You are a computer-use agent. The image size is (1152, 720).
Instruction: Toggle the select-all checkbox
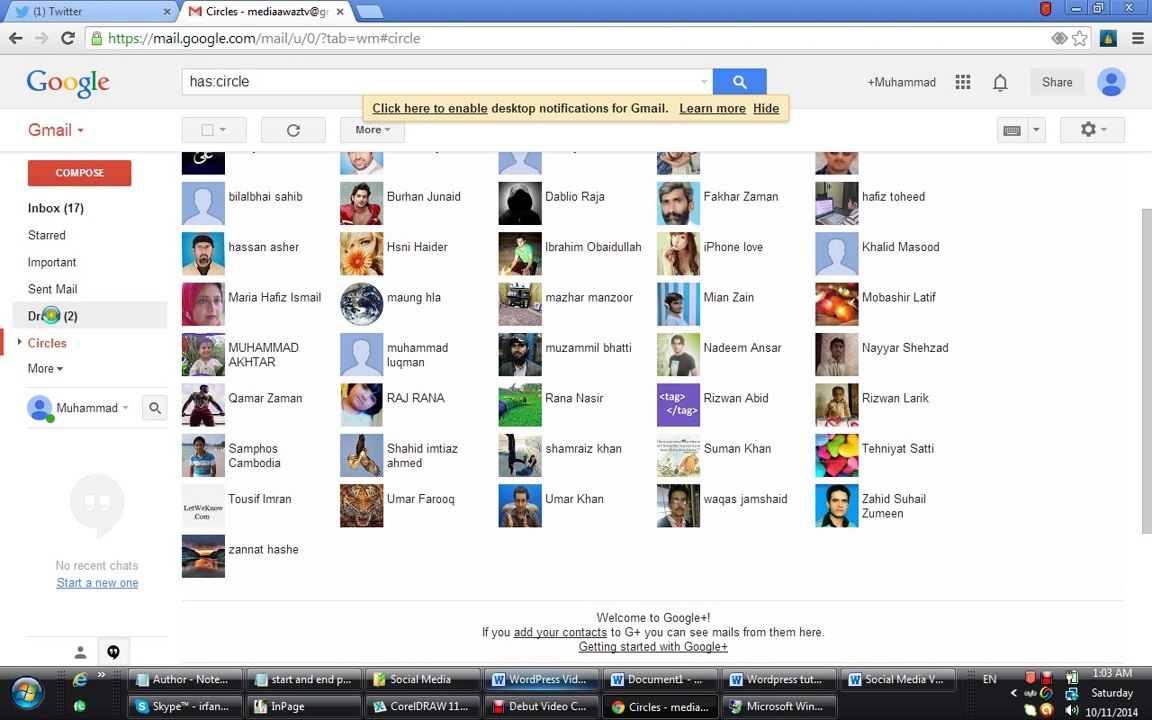[x=207, y=130]
